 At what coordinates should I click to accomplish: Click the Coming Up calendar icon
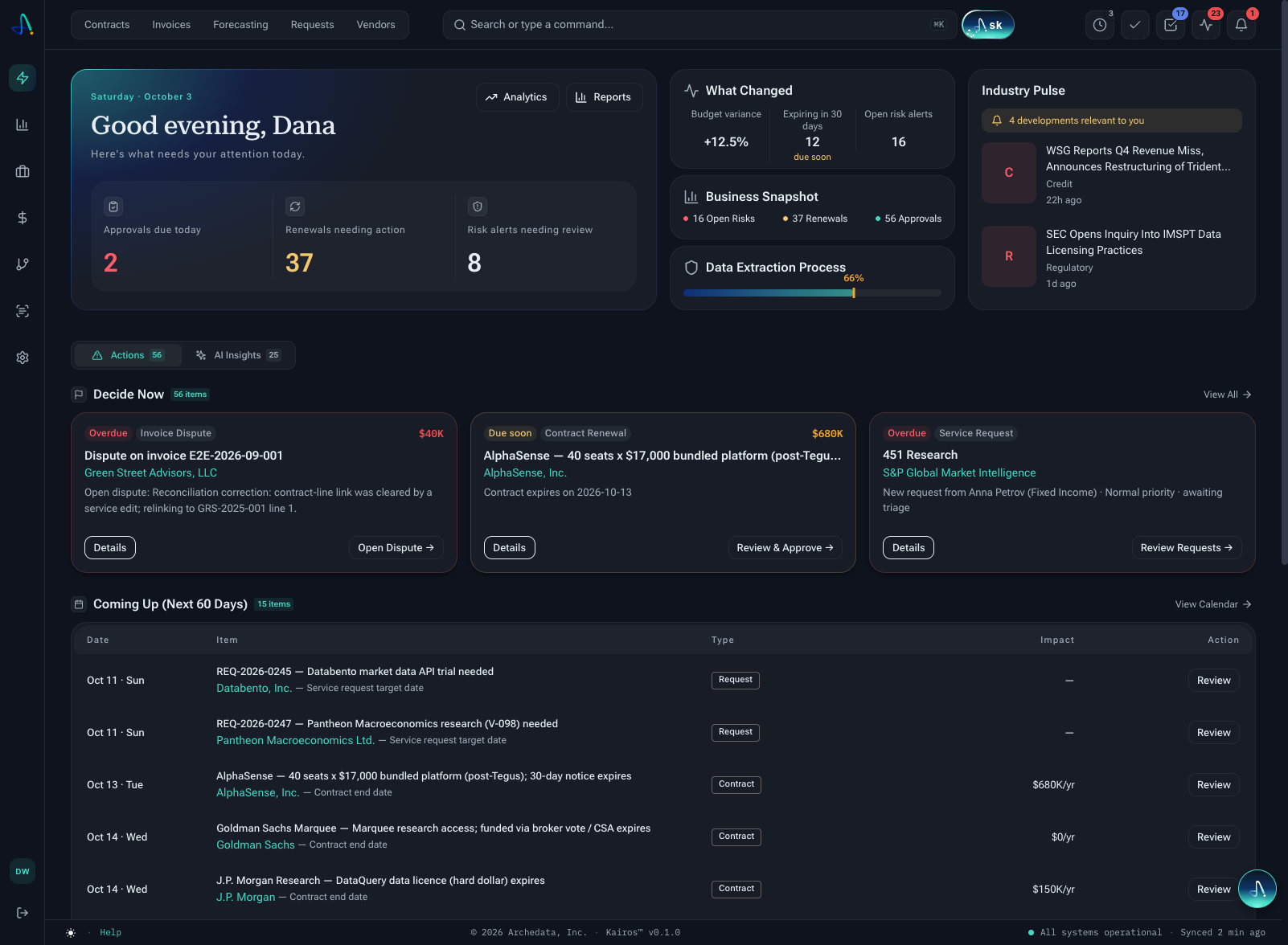tap(79, 604)
